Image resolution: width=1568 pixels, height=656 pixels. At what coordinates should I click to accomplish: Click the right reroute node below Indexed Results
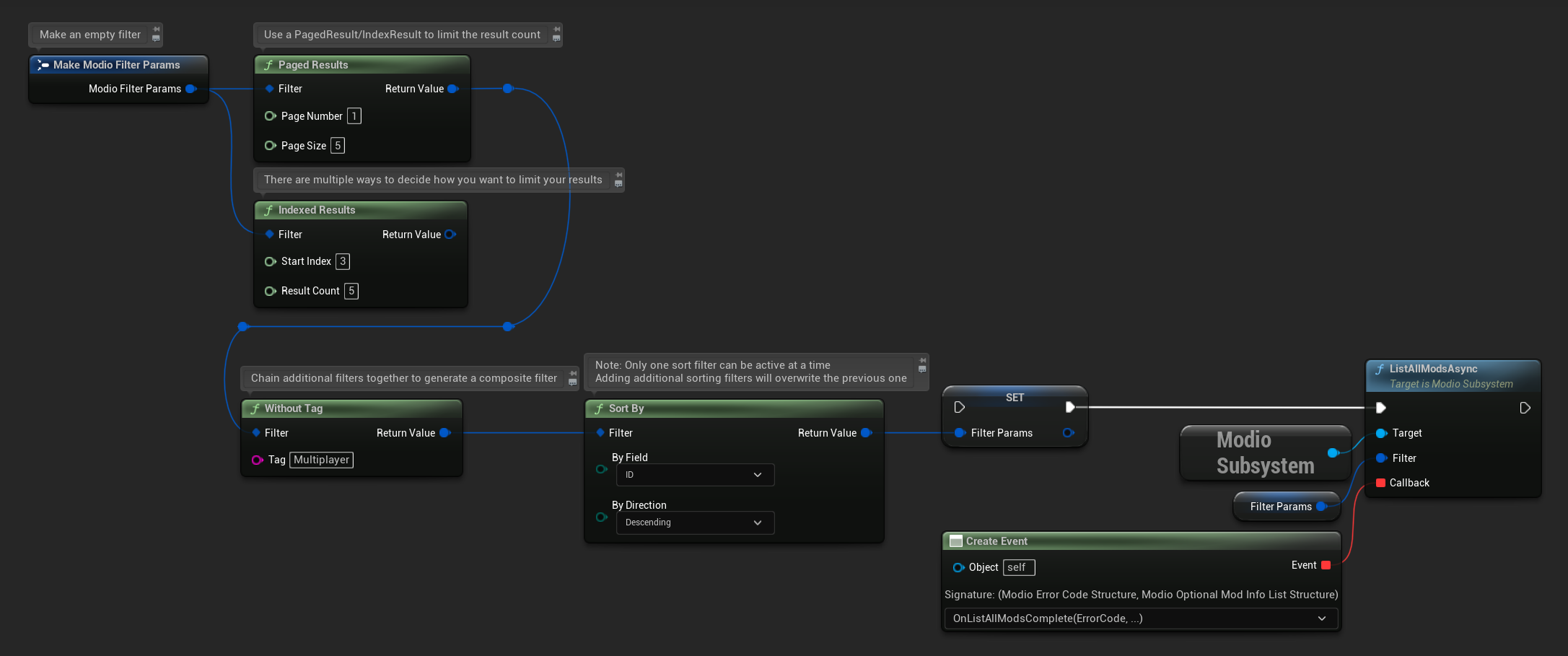click(x=508, y=326)
